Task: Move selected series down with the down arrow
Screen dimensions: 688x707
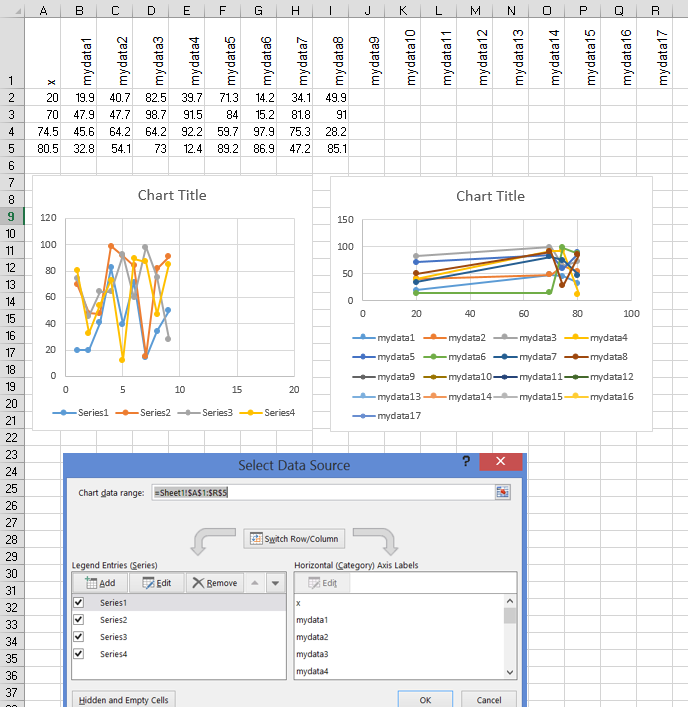Action: click(275, 583)
